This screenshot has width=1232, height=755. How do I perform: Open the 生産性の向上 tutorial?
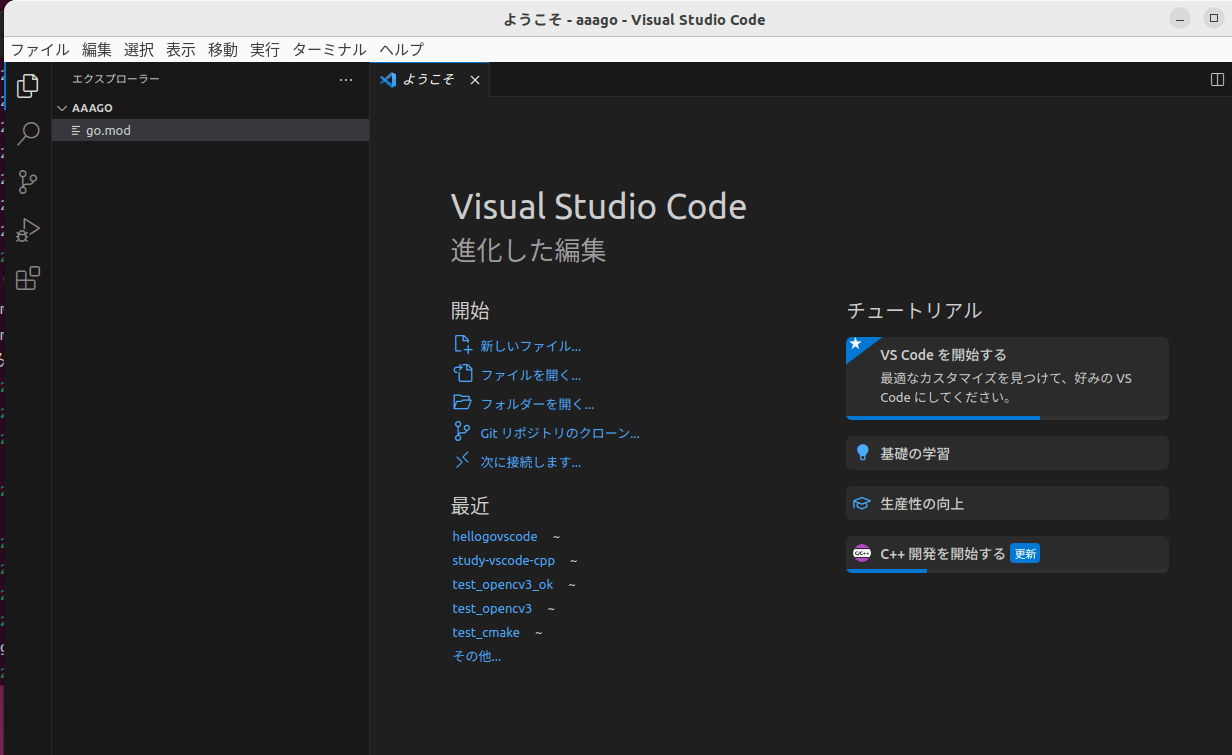[x=1007, y=503]
